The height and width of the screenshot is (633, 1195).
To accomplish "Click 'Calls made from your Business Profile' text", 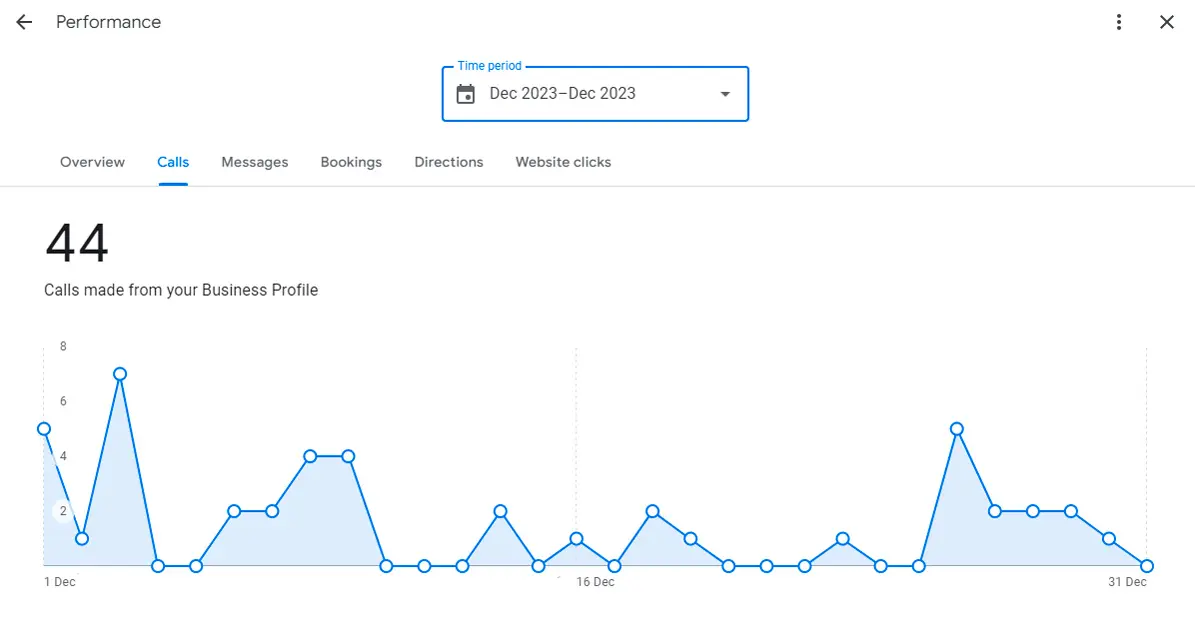I will coord(181,290).
